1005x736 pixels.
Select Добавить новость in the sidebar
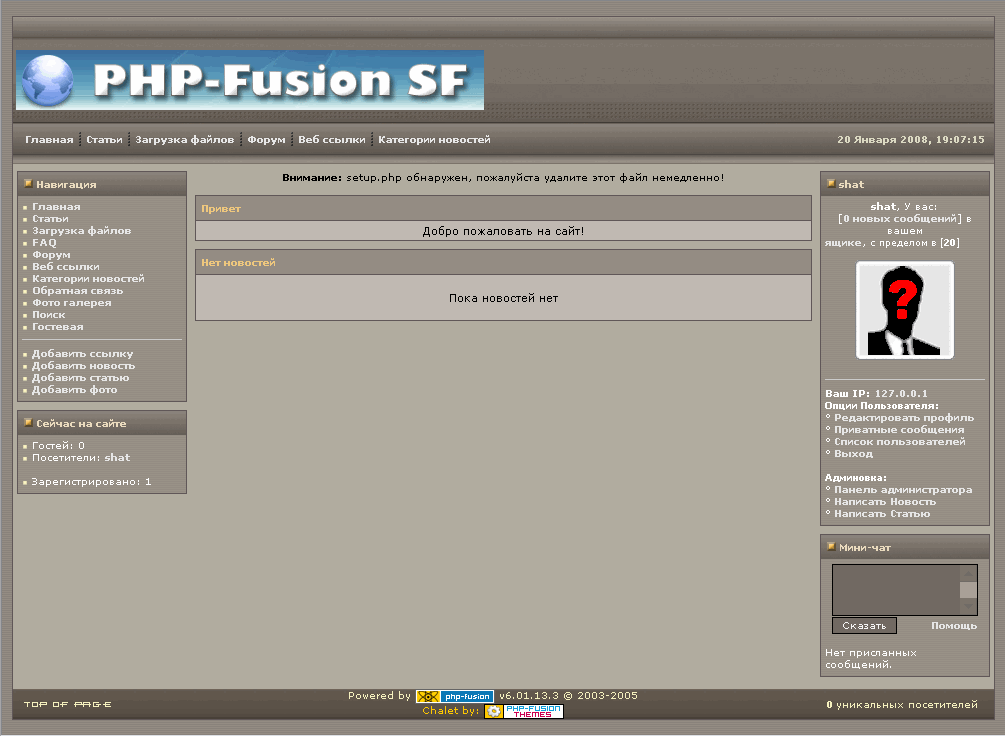coord(83,366)
